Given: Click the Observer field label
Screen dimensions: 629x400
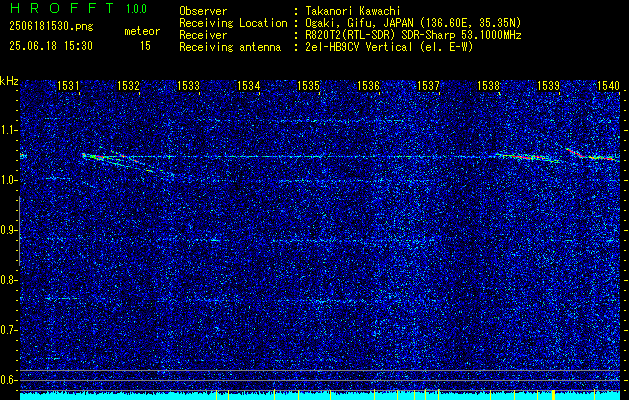Looking at the screenshot, I should [x=203, y=11].
